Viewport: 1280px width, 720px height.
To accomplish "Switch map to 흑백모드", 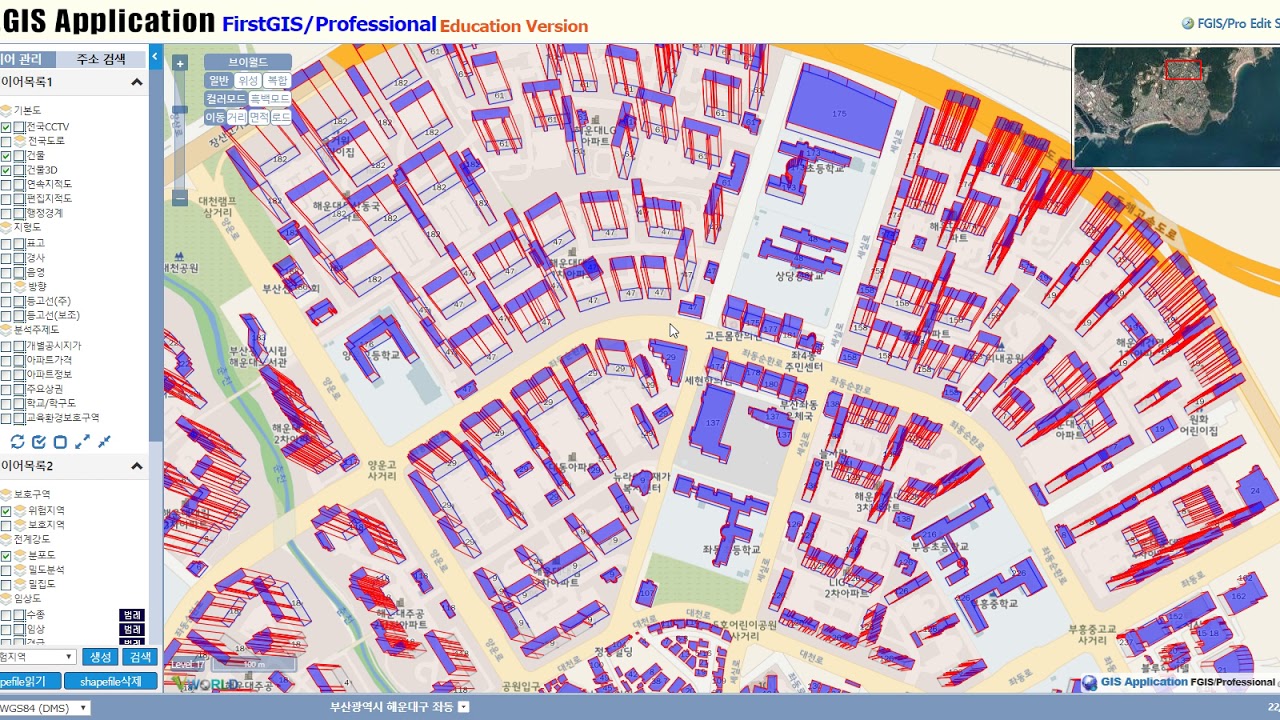I will click(270, 99).
